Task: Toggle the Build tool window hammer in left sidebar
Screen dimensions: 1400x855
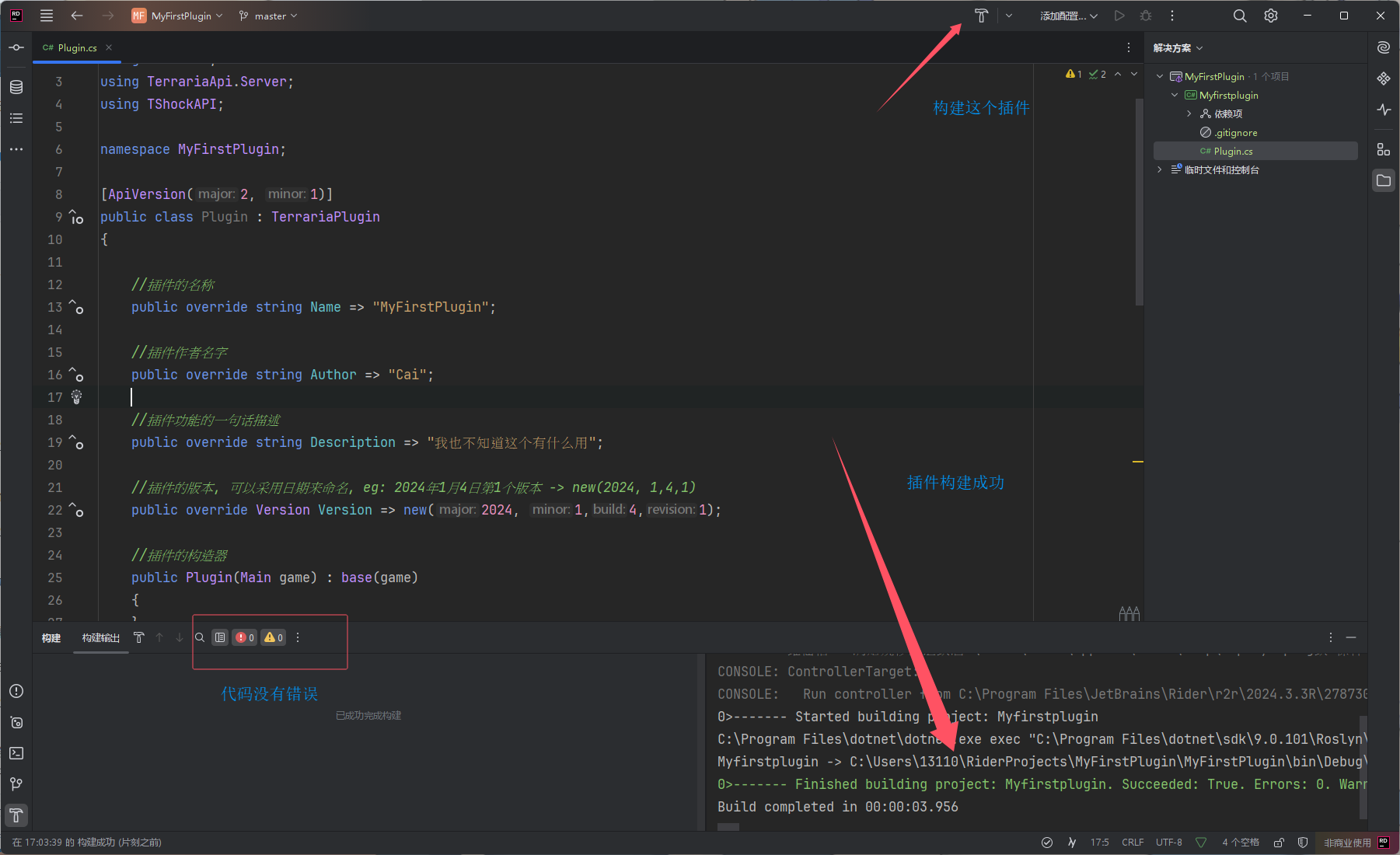Action: (x=16, y=815)
